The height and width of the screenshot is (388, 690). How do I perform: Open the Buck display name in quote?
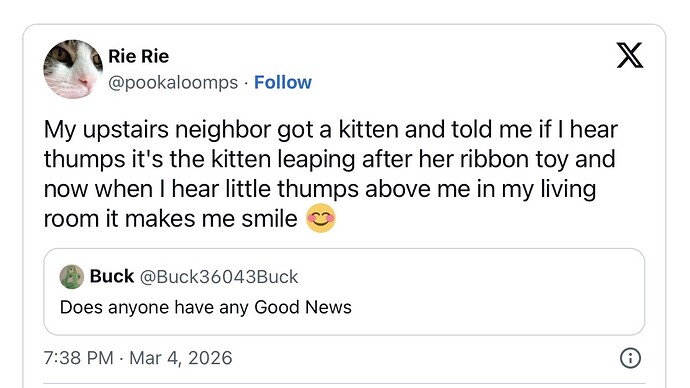coord(112,276)
